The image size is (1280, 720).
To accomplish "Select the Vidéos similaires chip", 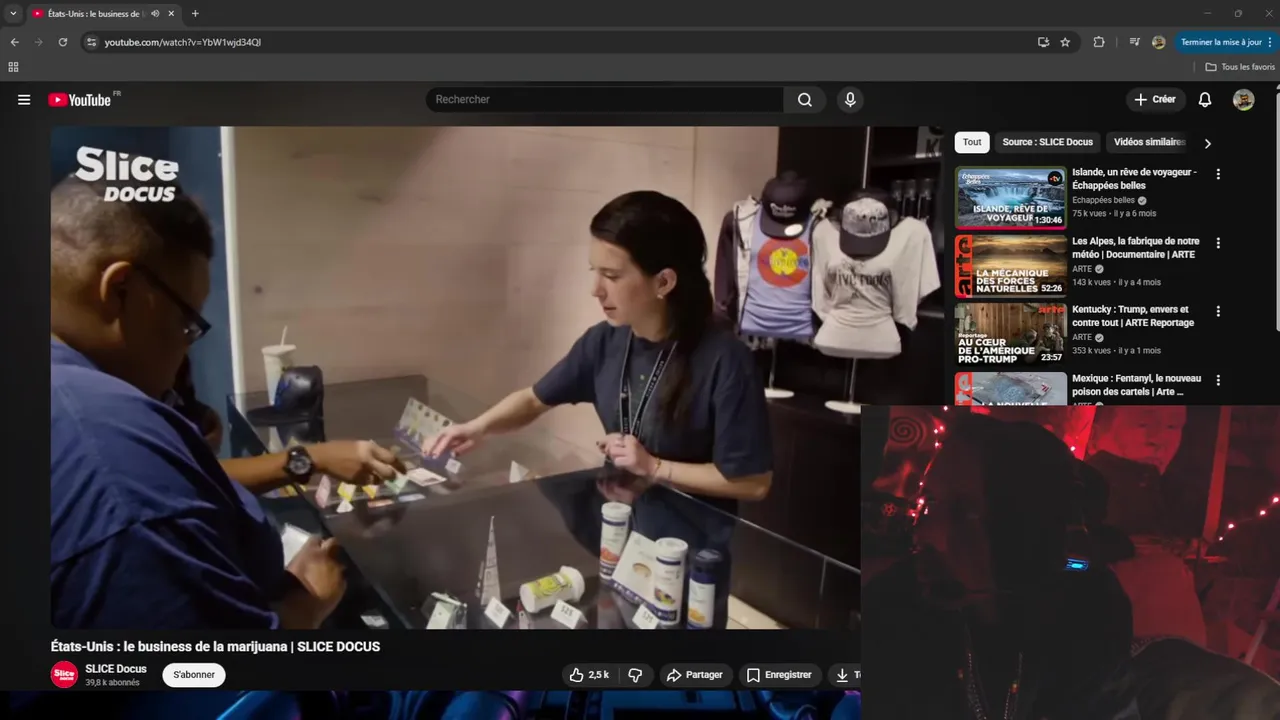I will click(1149, 142).
